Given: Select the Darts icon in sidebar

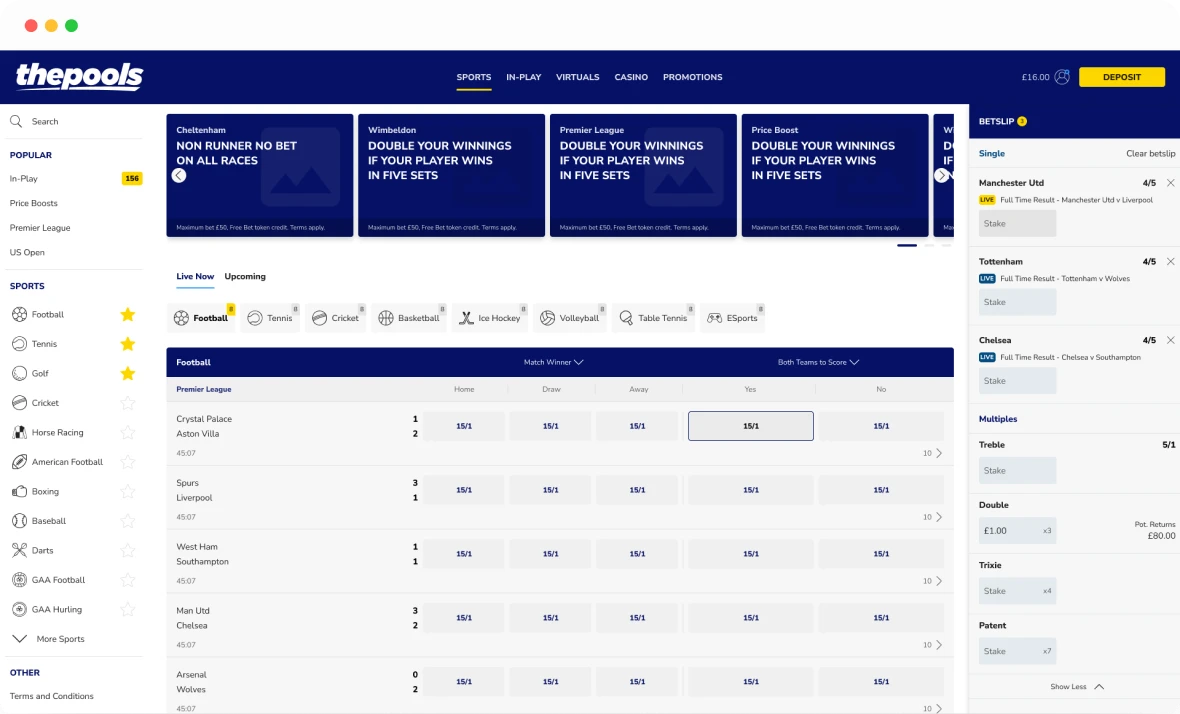Looking at the screenshot, I should tap(20, 550).
